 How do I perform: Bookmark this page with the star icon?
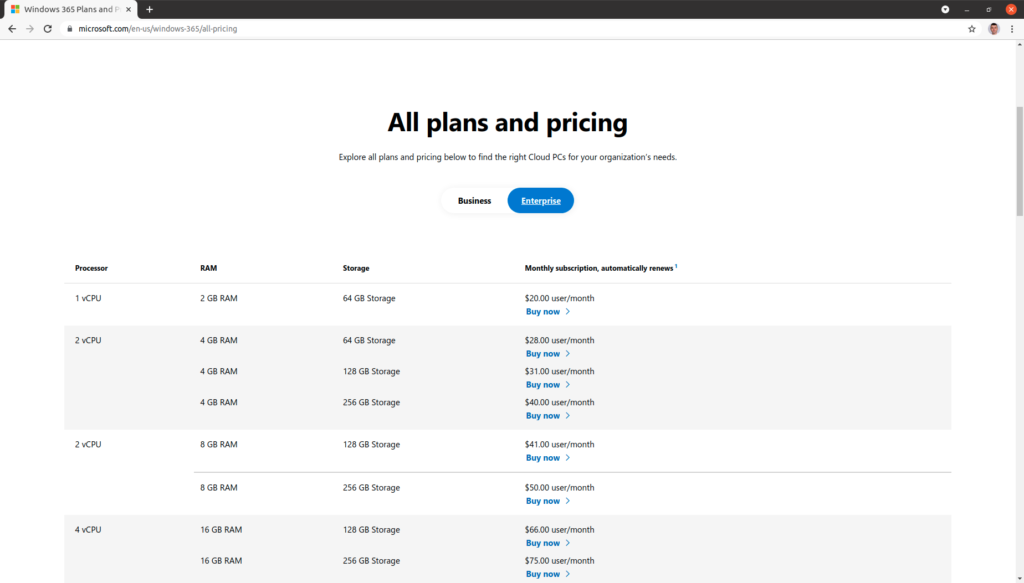pyautogui.click(x=972, y=29)
